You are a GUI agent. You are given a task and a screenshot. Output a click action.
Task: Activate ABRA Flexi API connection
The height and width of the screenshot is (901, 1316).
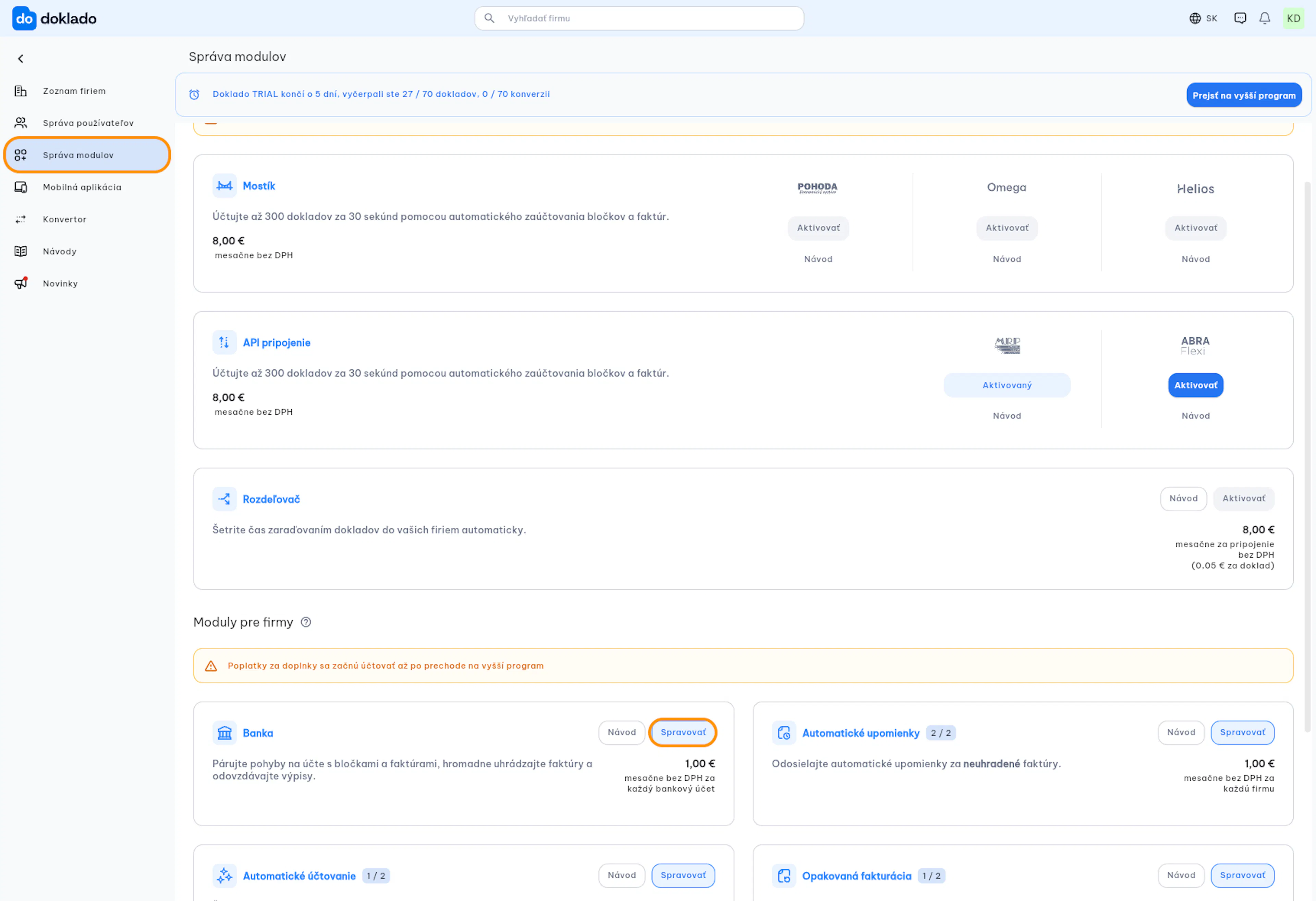(x=1195, y=386)
